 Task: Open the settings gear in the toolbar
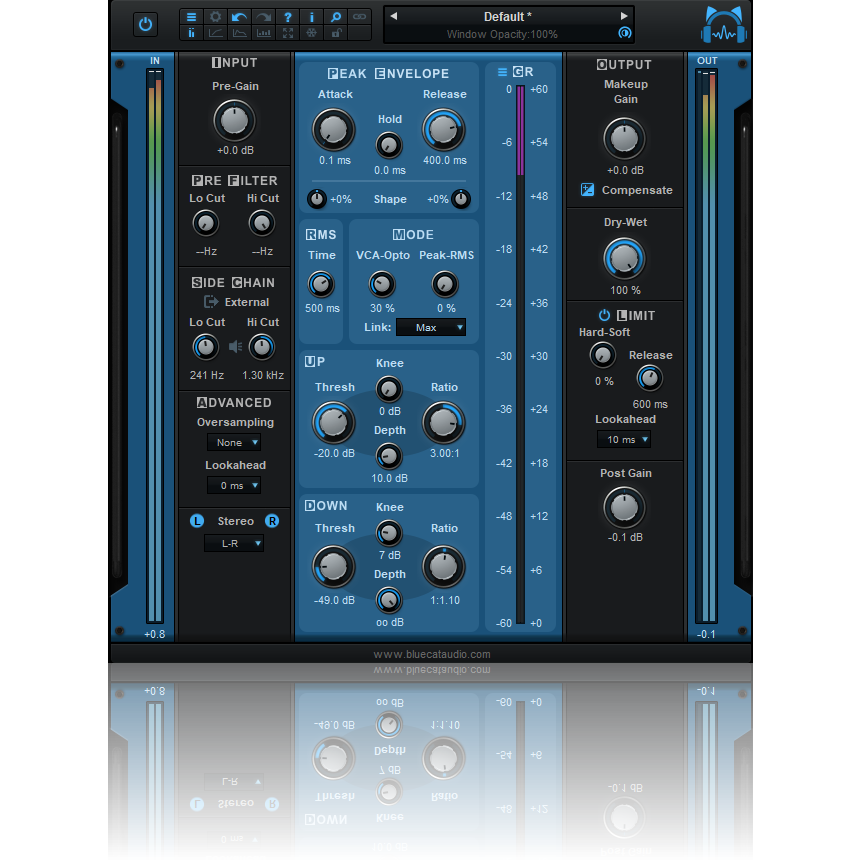point(215,16)
